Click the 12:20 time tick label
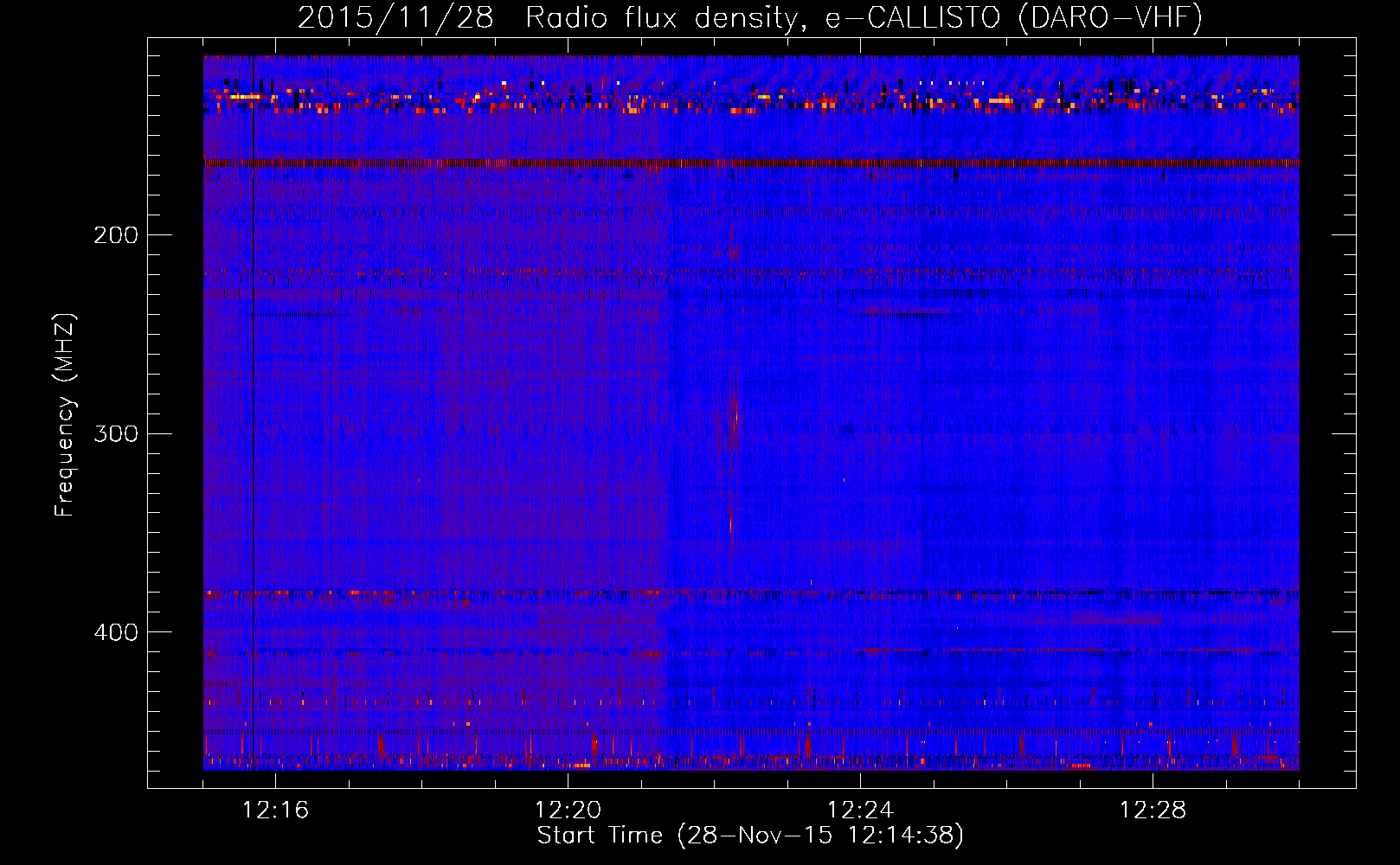Image resolution: width=1400 pixels, height=865 pixels. 568,811
